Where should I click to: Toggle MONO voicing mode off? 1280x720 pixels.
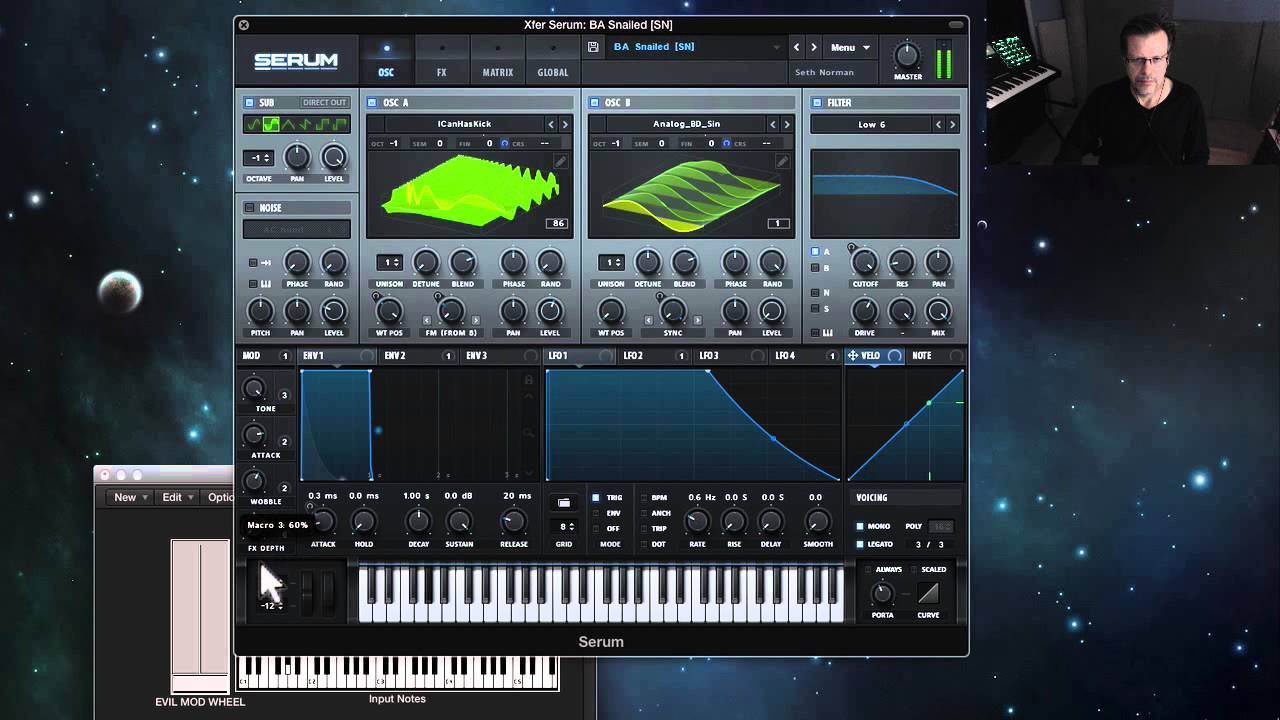point(859,526)
